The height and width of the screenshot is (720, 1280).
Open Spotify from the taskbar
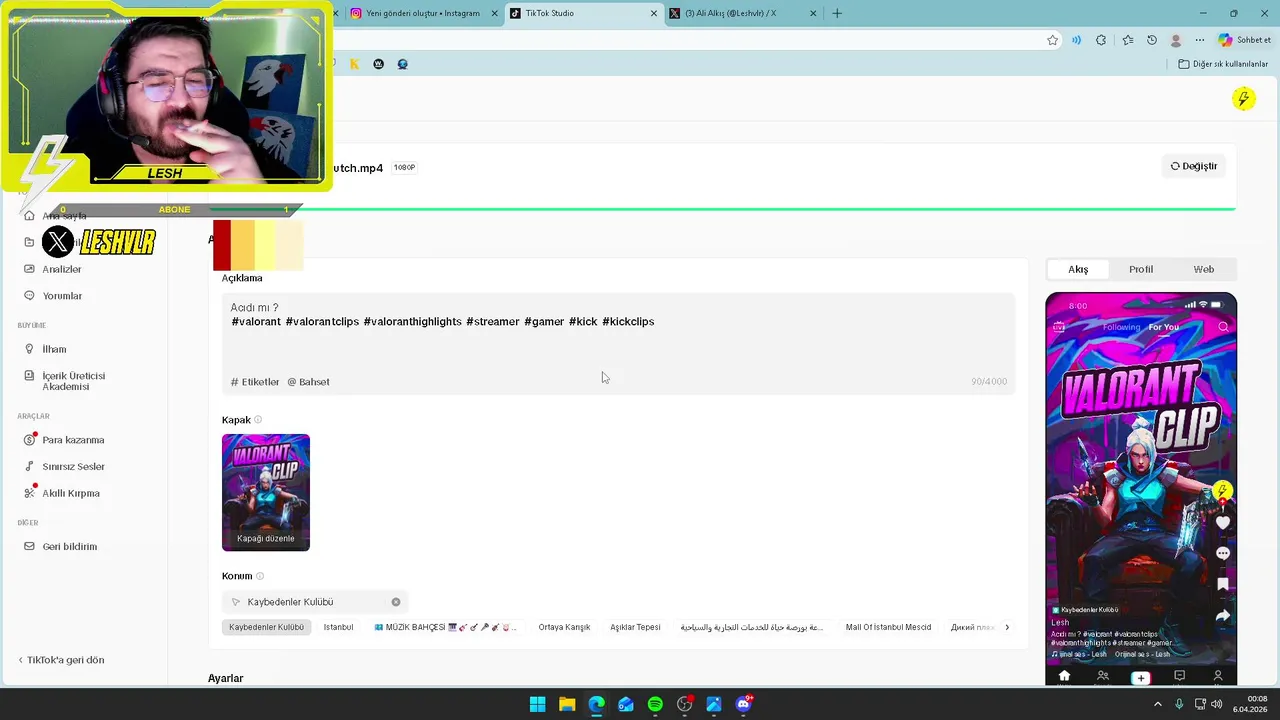(x=655, y=704)
